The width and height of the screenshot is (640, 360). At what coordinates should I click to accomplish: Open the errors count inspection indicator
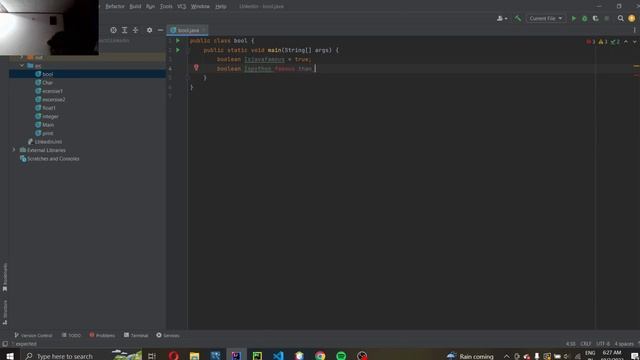click(x=590, y=42)
